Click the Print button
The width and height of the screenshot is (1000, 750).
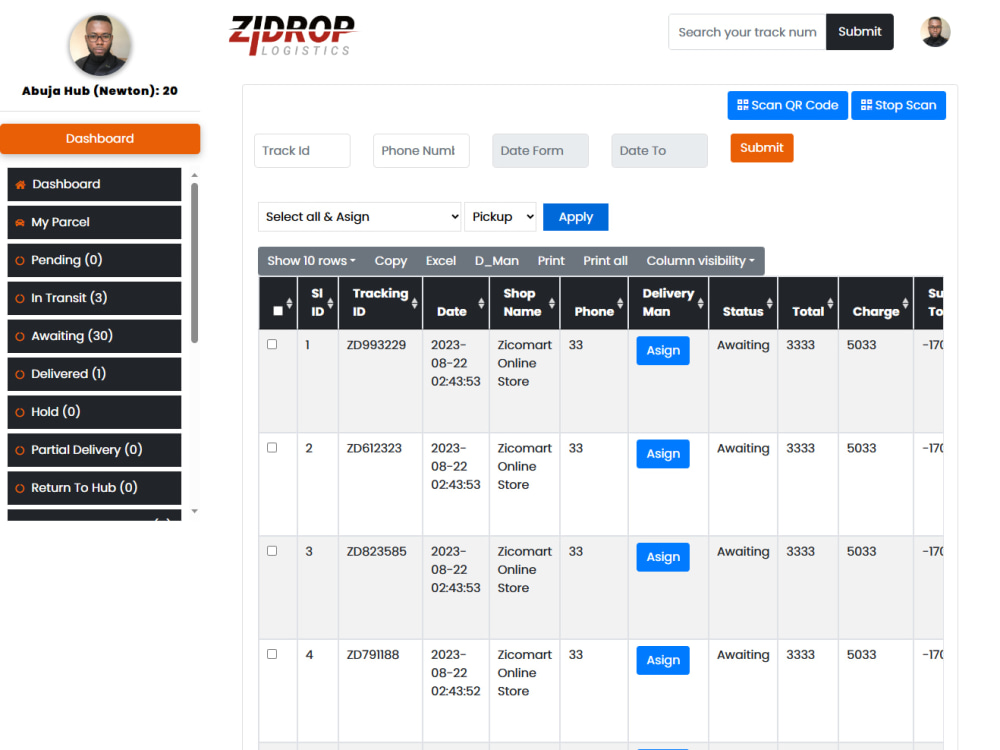[x=551, y=261]
